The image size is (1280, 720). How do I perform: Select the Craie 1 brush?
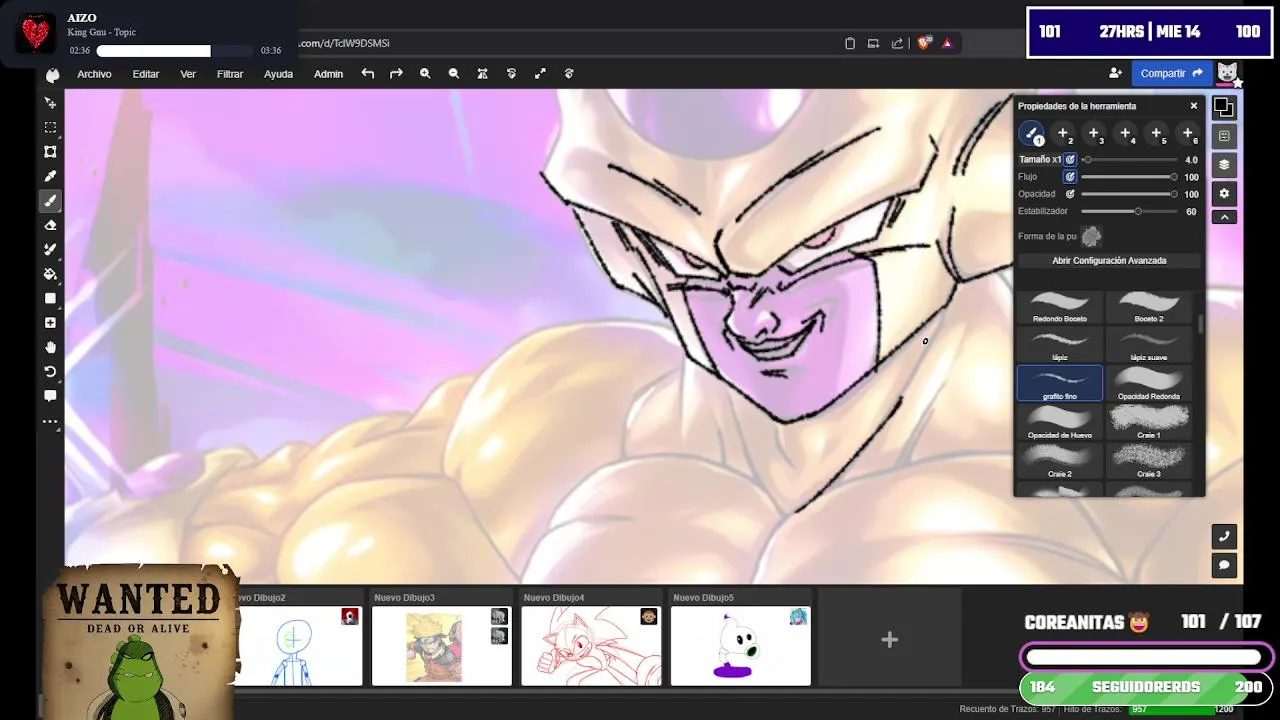[1149, 422]
